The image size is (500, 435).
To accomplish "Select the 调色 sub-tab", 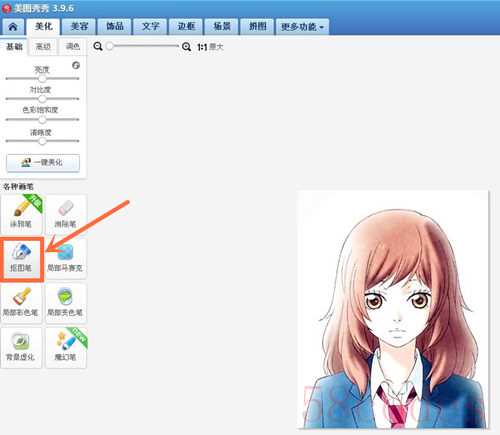I will coord(73,47).
